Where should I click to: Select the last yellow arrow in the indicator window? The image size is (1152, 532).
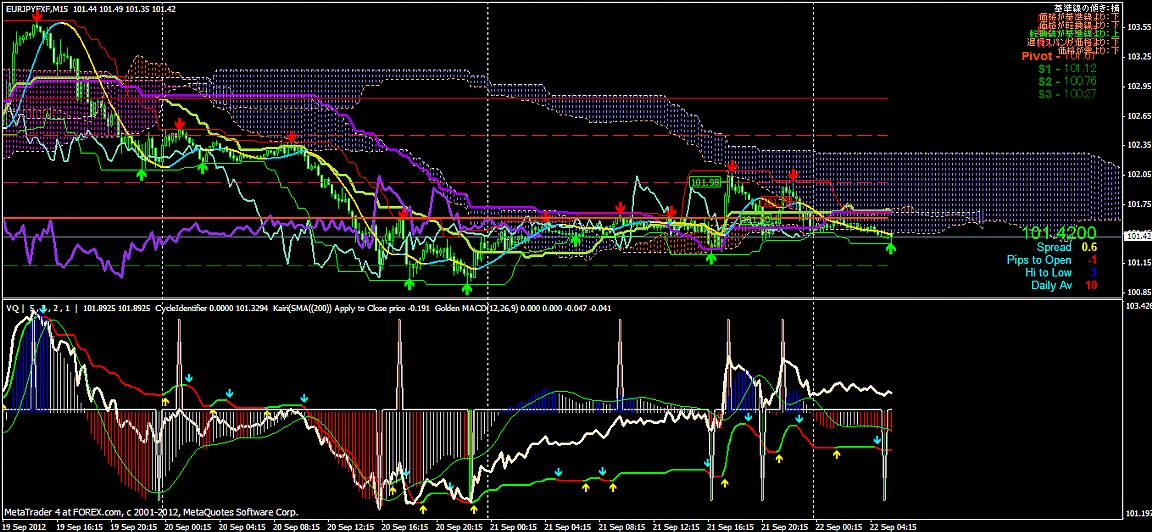tap(837, 454)
